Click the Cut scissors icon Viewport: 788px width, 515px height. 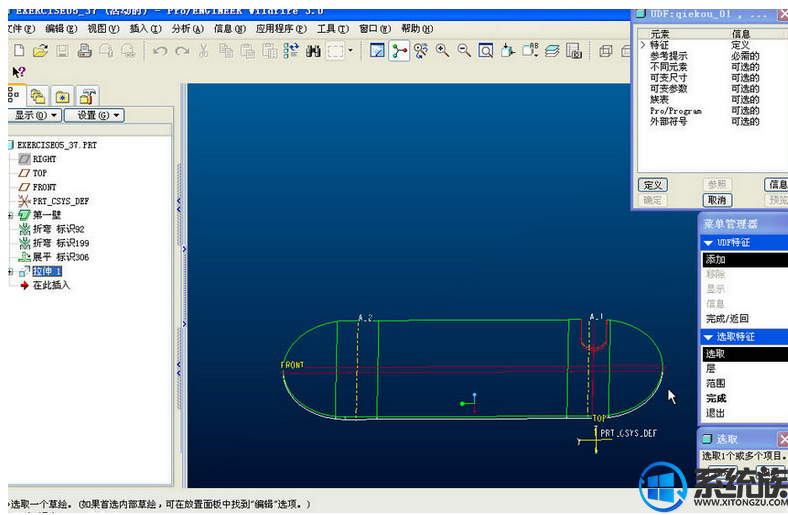(204, 50)
